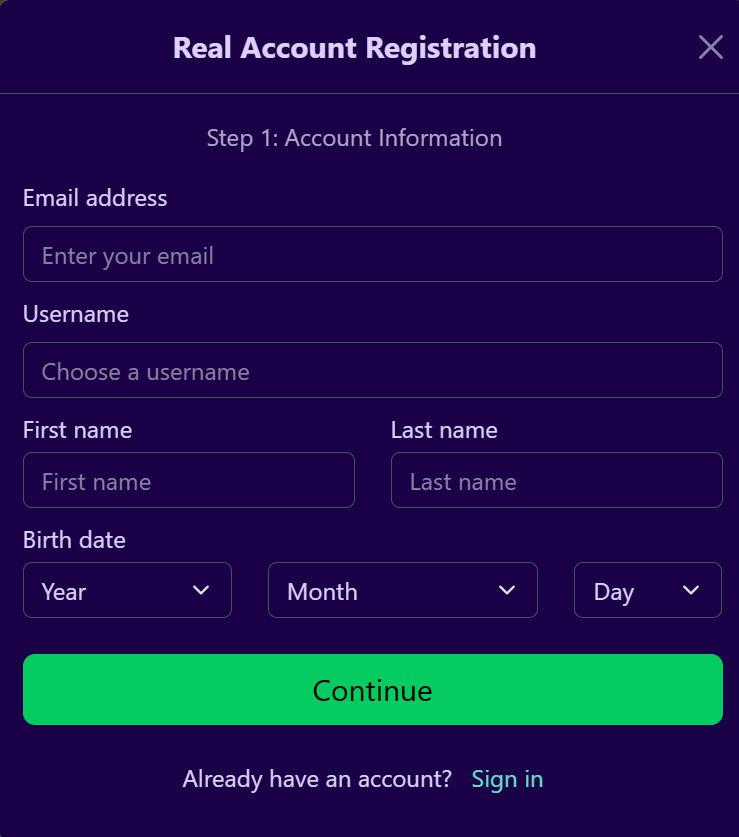
Task: Follow the Sign in link
Action: coord(507,779)
